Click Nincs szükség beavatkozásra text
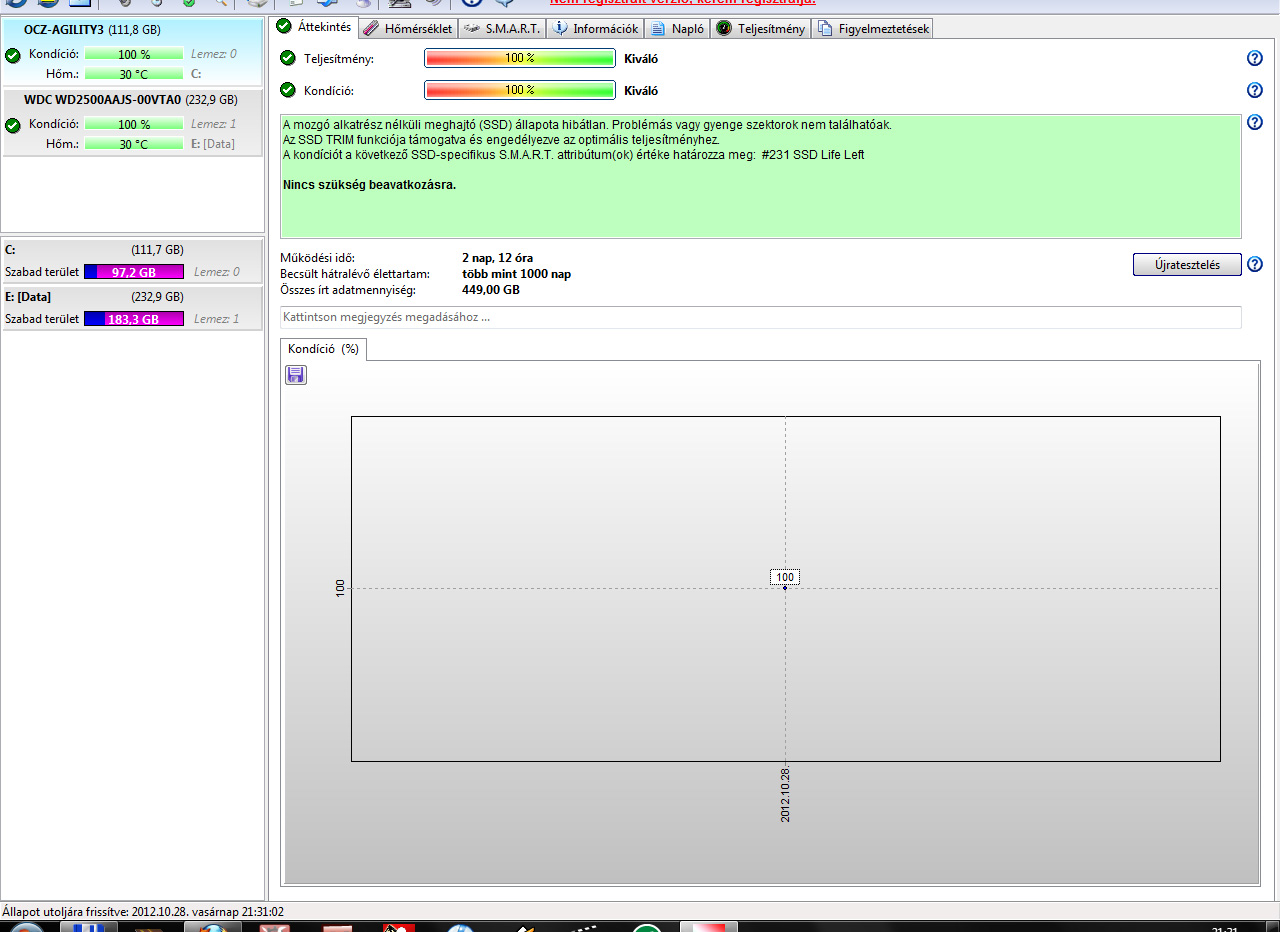Image resolution: width=1280 pixels, height=932 pixels. (x=369, y=185)
